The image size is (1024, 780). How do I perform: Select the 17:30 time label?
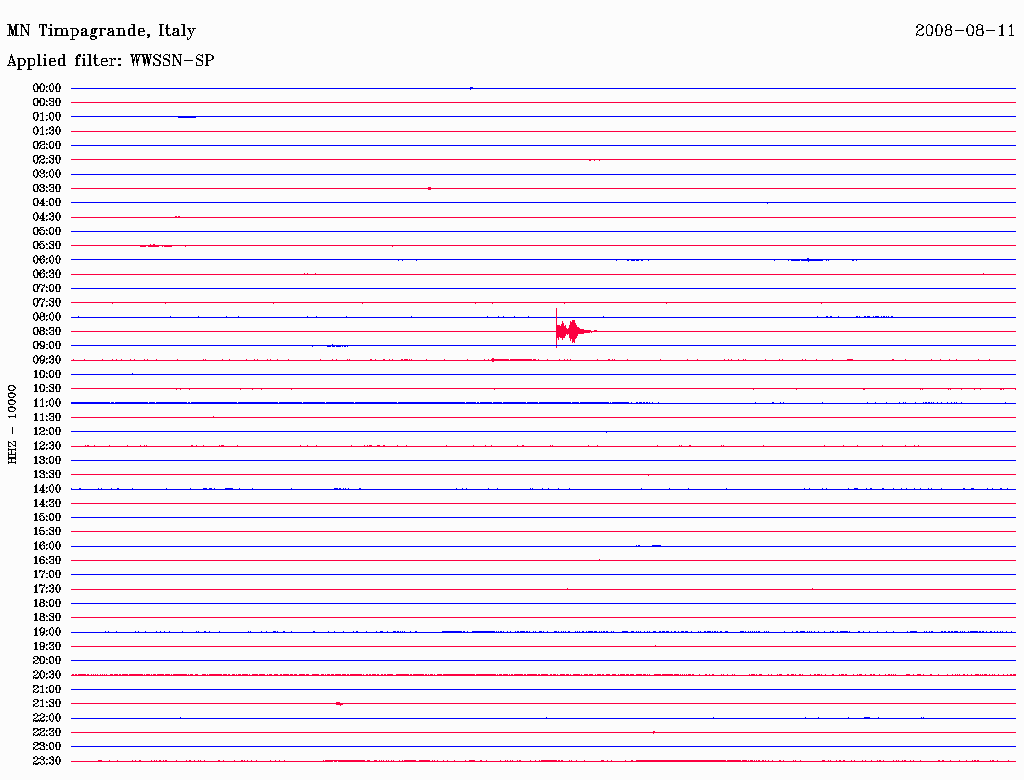[47, 589]
